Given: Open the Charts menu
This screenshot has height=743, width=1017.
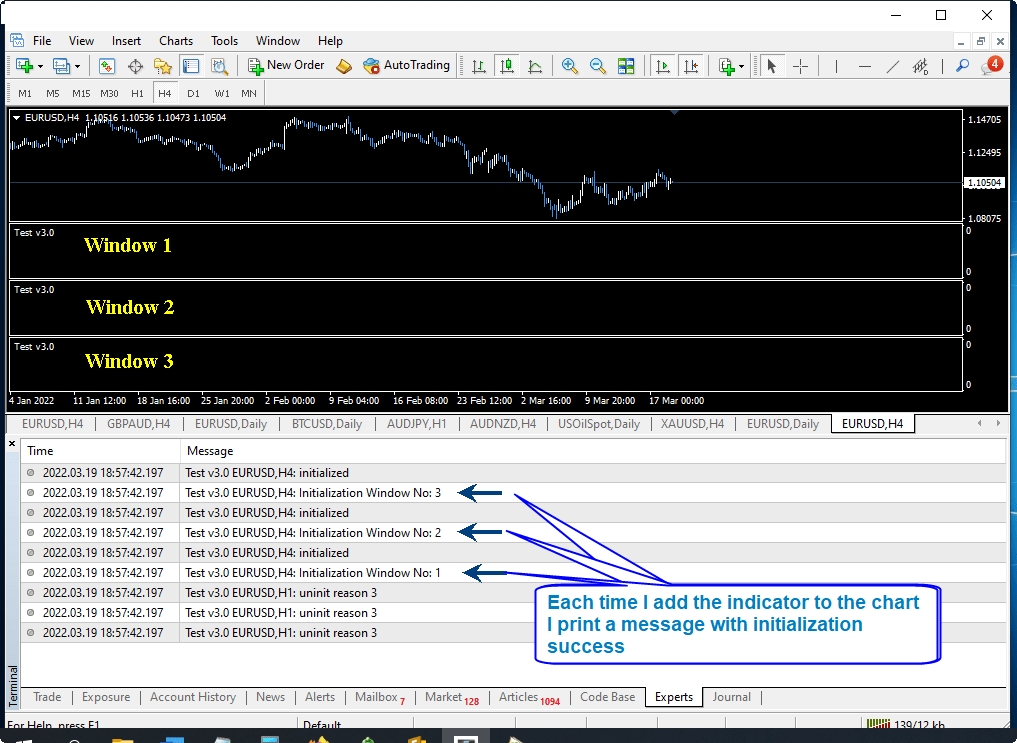Looking at the screenshot, I should [x=176, y=41].
